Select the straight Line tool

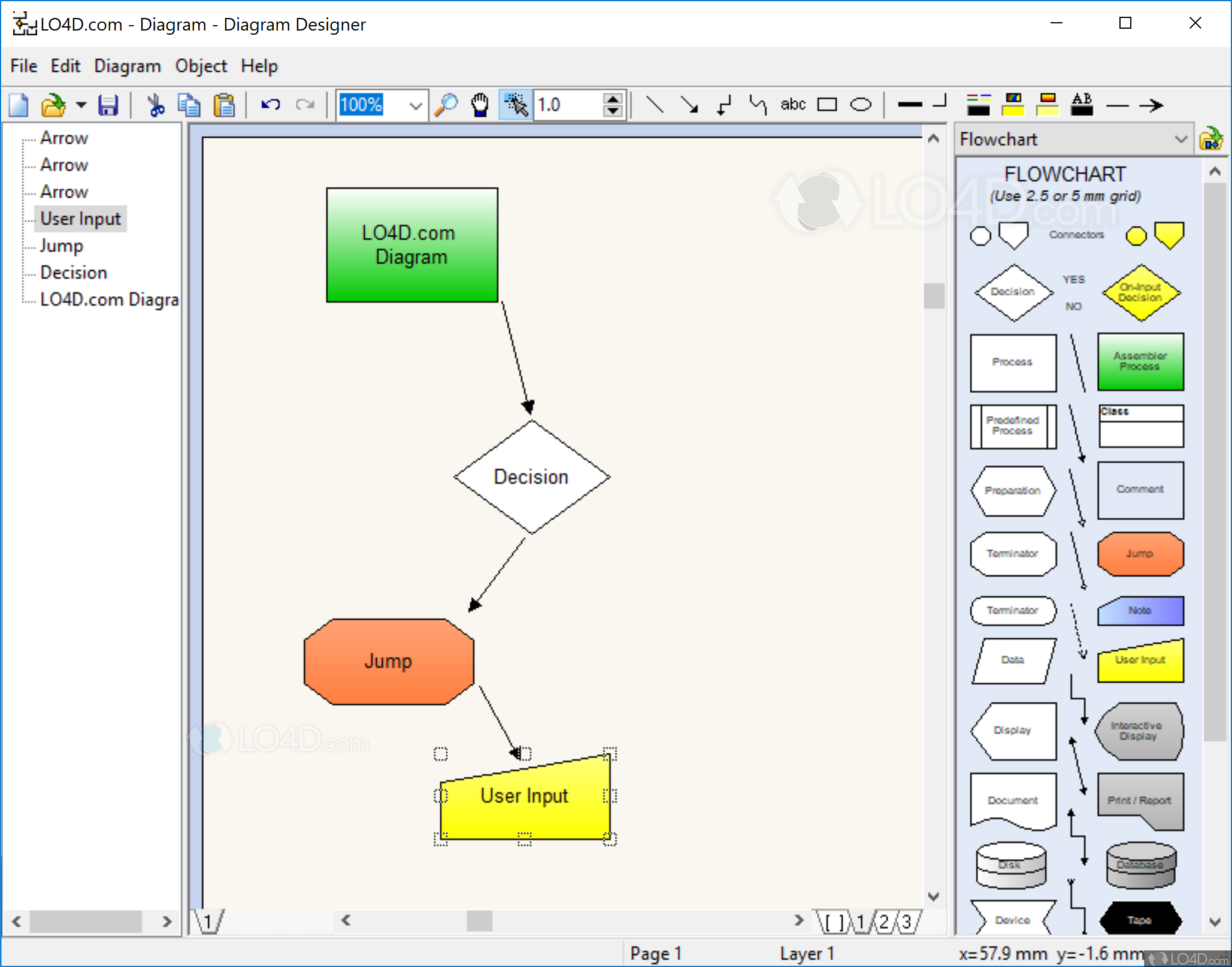point(654,105)
